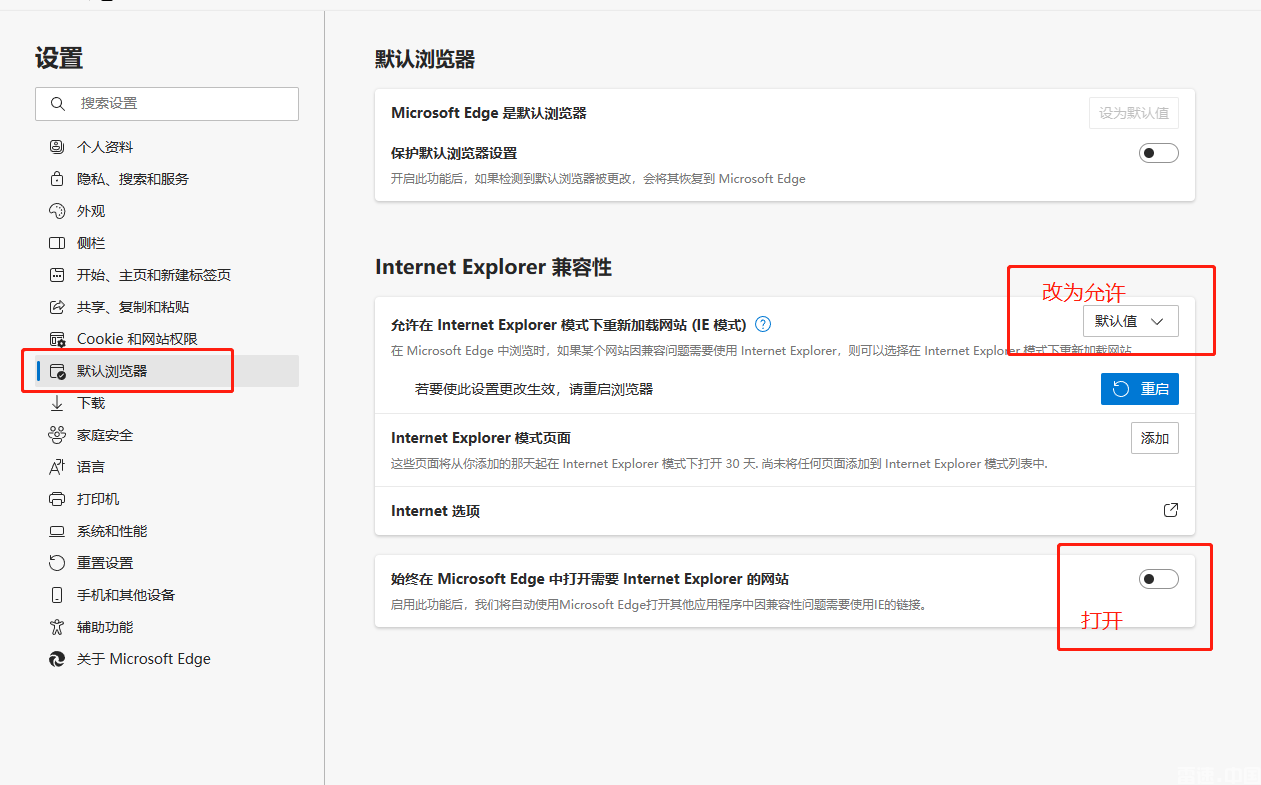
Task: Click the lock icon beside 隐私、搜索和服务
Action: 57,179
